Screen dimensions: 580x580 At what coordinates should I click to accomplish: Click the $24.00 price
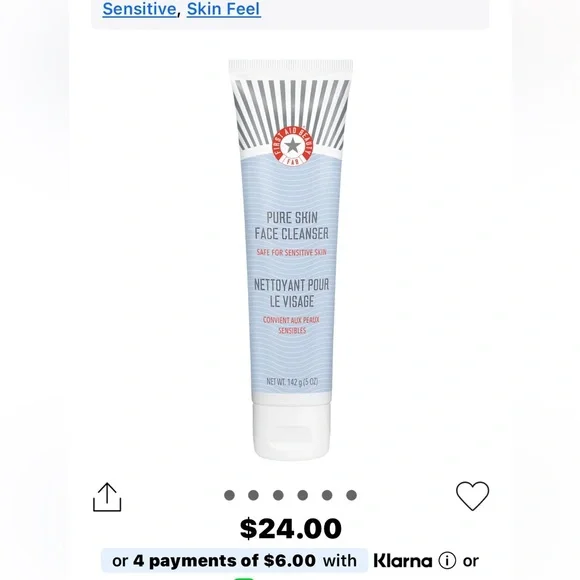click(291, 529)
